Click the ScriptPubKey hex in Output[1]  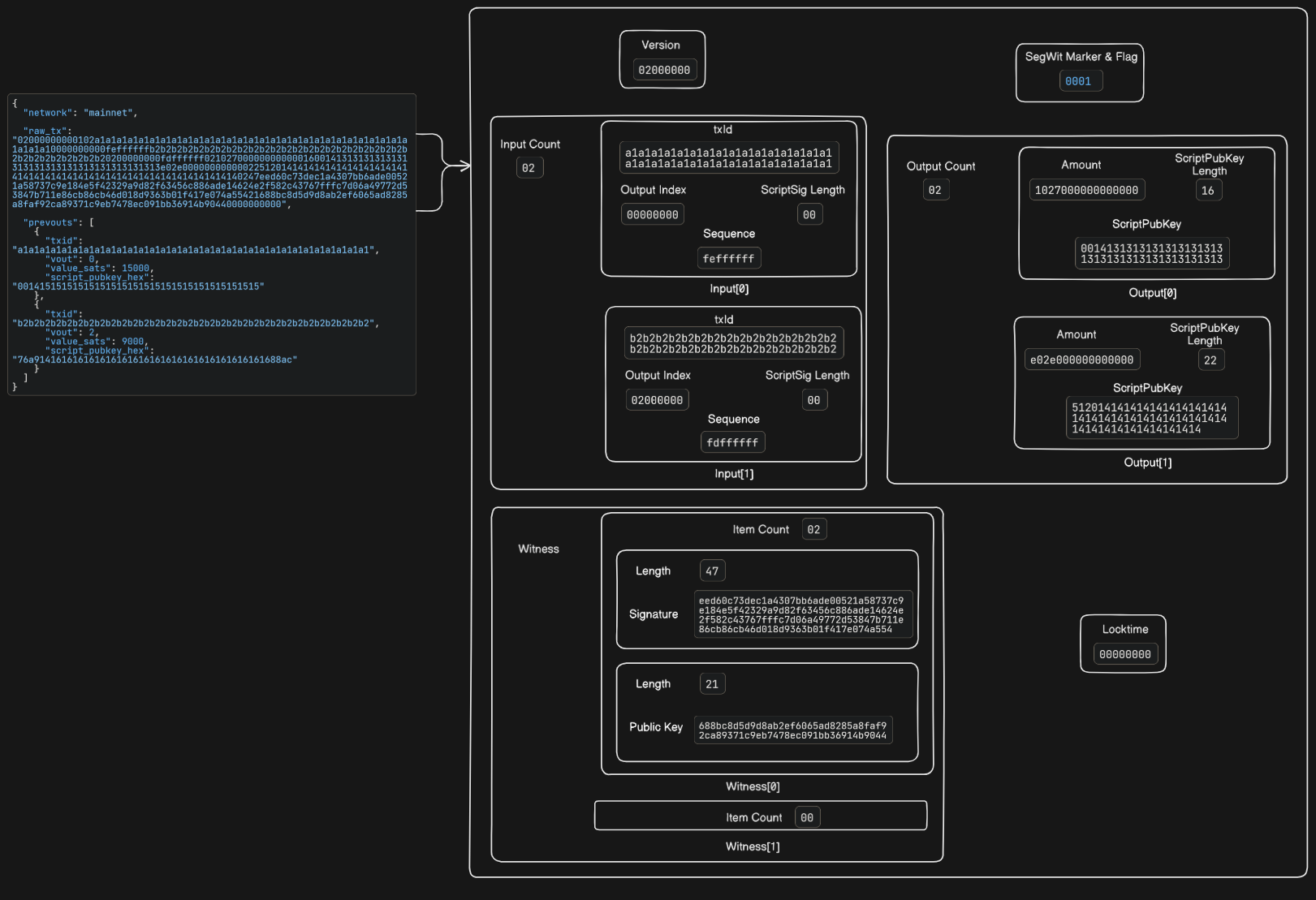pyautogui.click(x=1148, y=417)
